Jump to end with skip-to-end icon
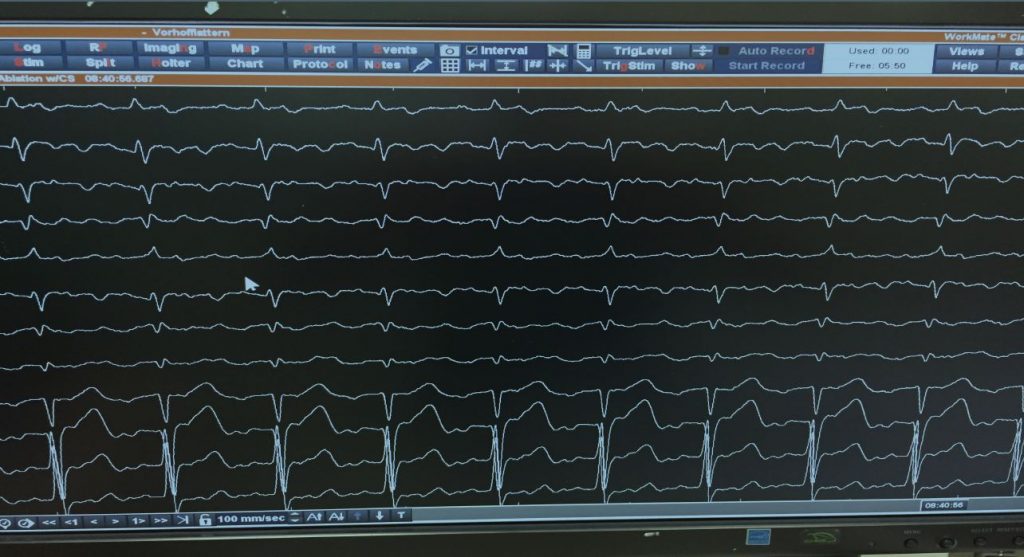Viewport: 1024px width, 557px height. point(181,520)
